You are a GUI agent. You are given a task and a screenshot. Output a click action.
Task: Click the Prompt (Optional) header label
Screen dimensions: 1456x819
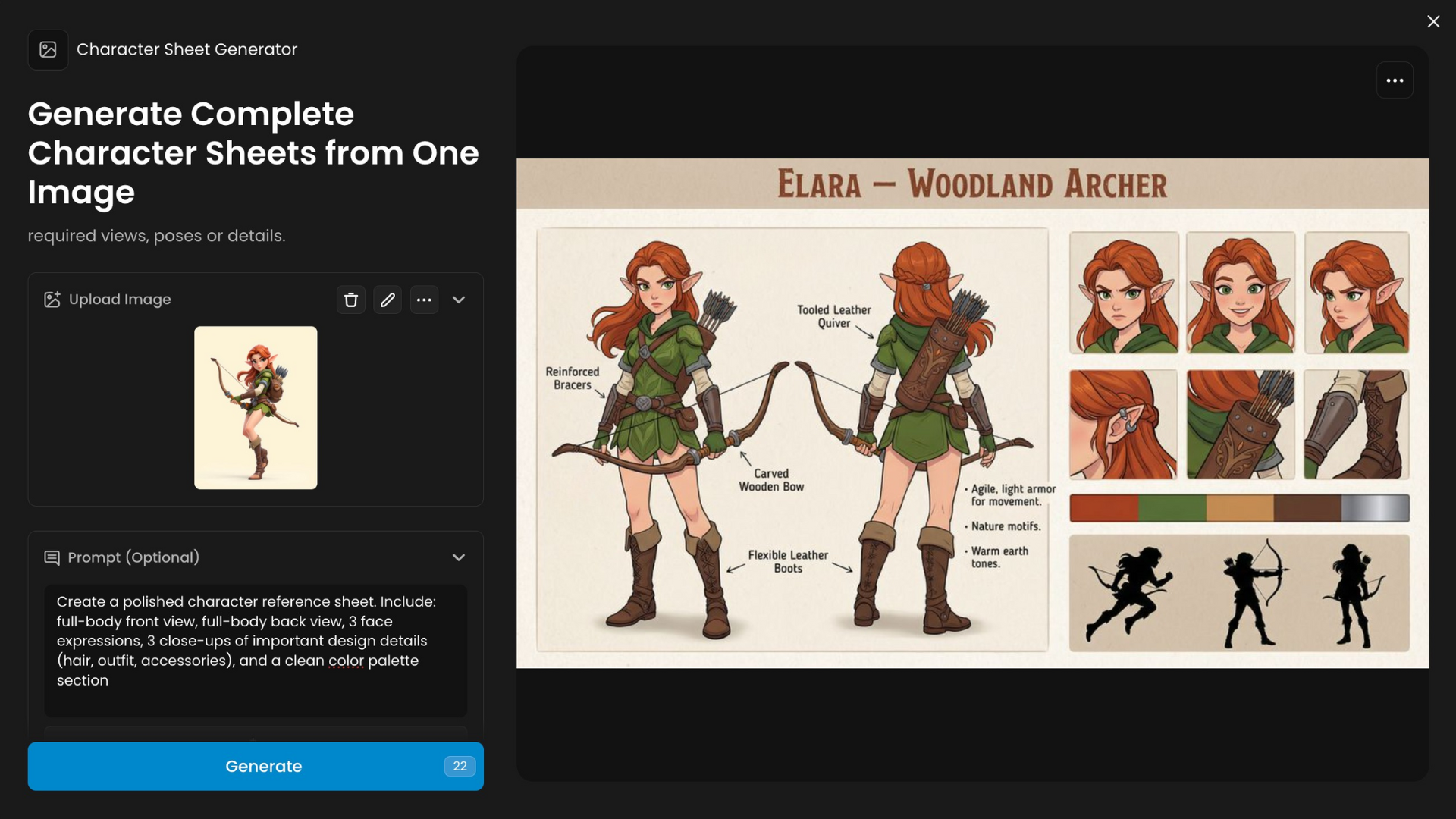(133, 557)
